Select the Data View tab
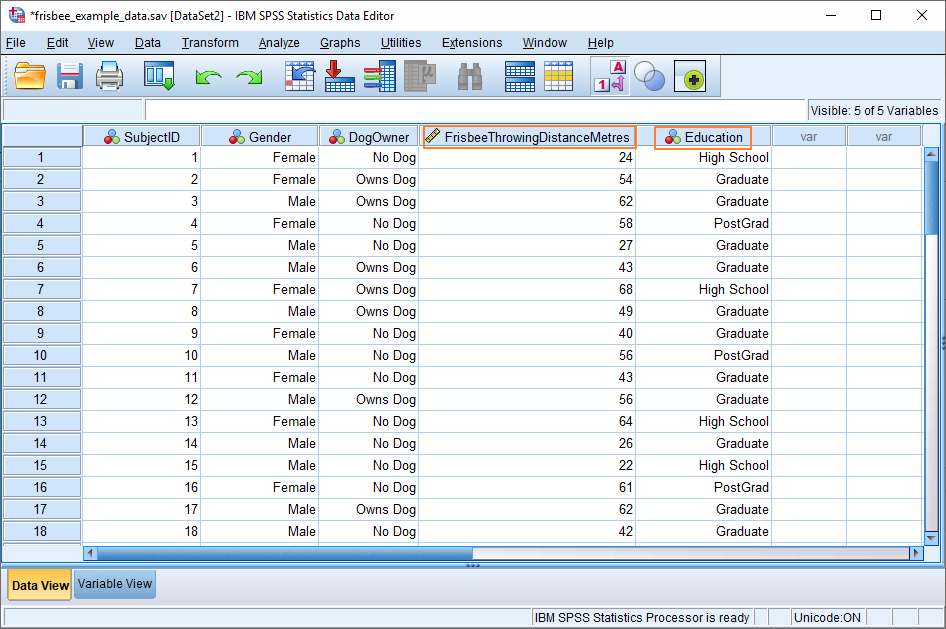This screenshot has width=946, height=629. 40,585
